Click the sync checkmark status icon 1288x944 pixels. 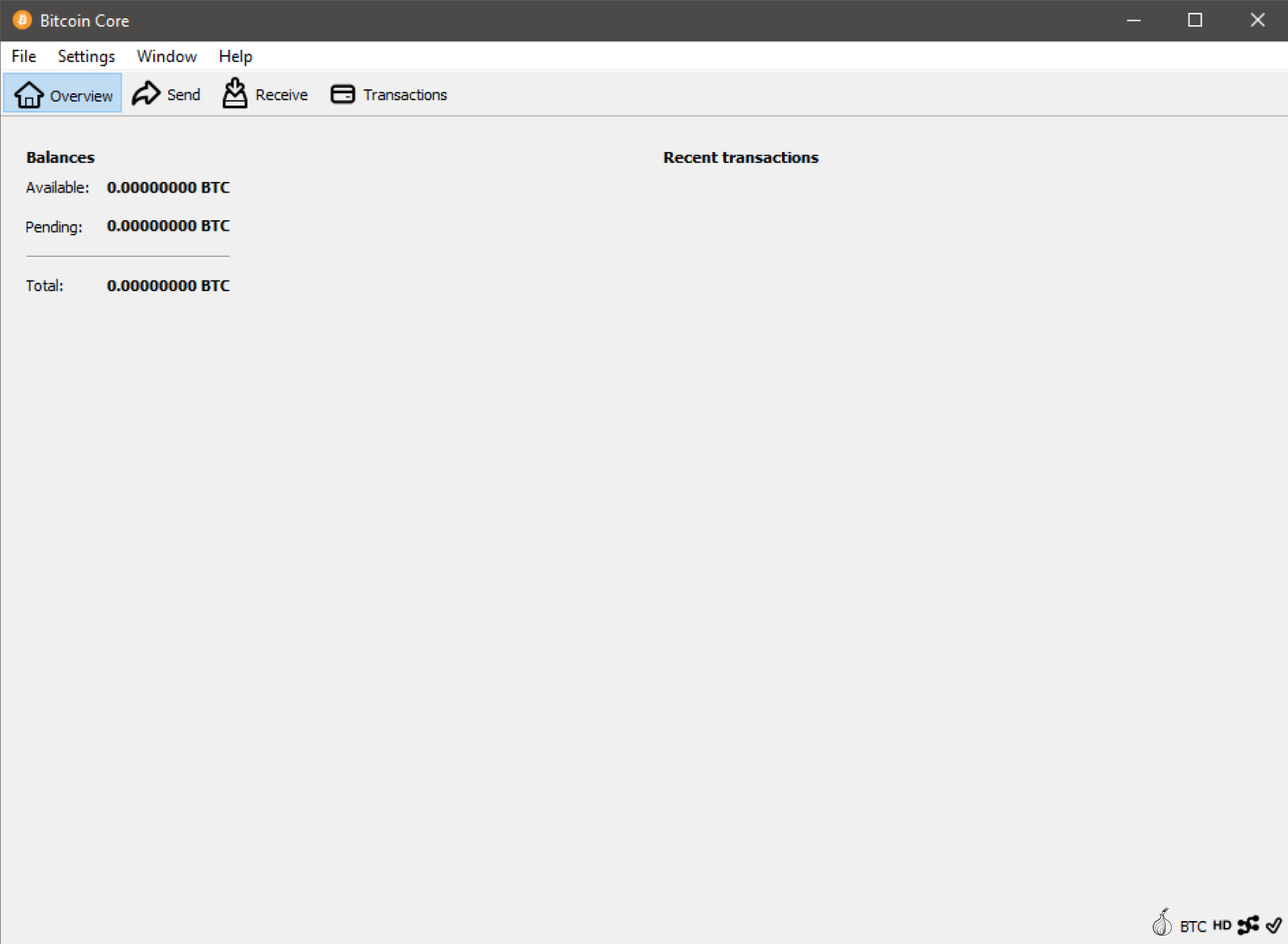[x=1273, y=926]
